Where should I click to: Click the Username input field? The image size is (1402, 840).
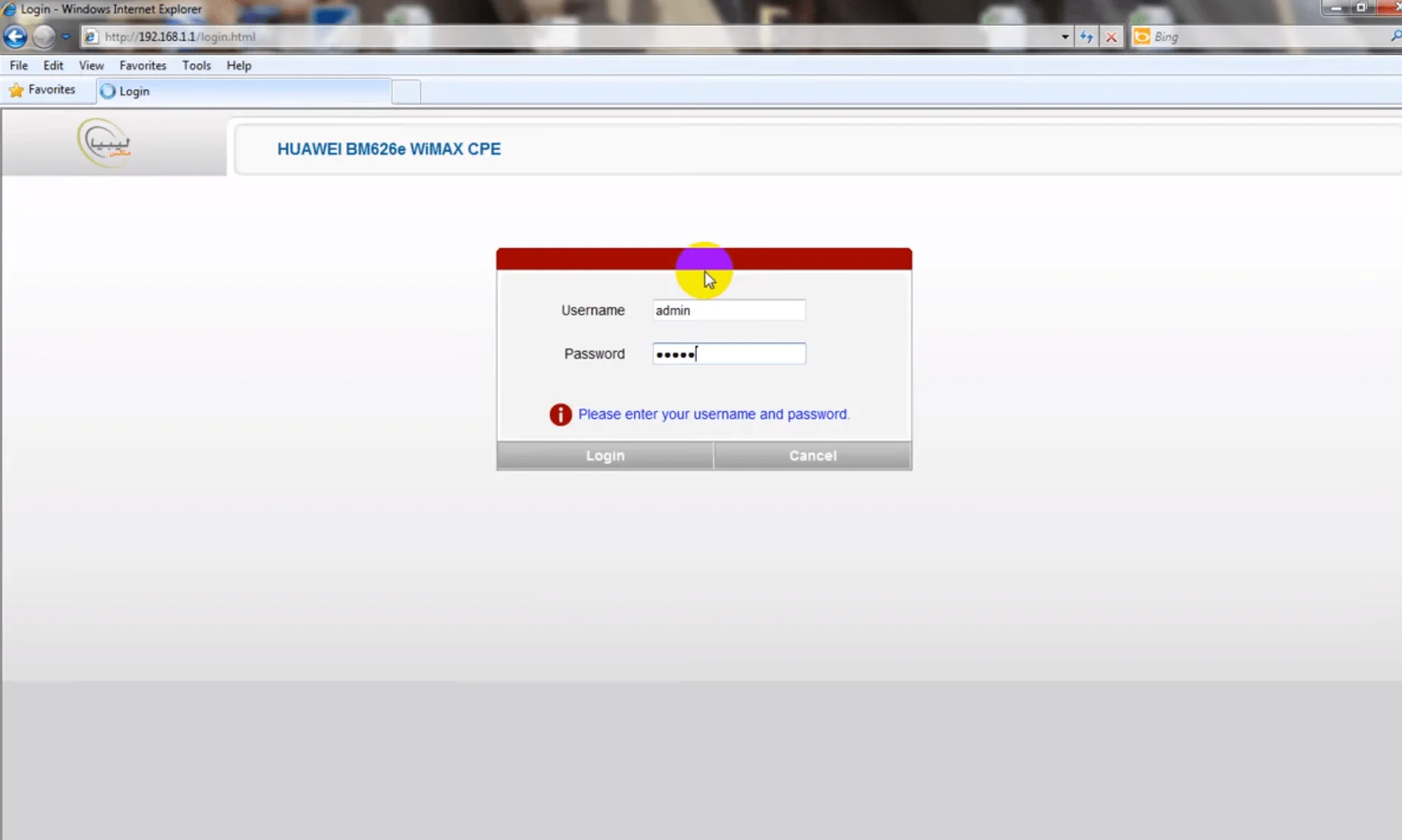(x=729, y=310)
